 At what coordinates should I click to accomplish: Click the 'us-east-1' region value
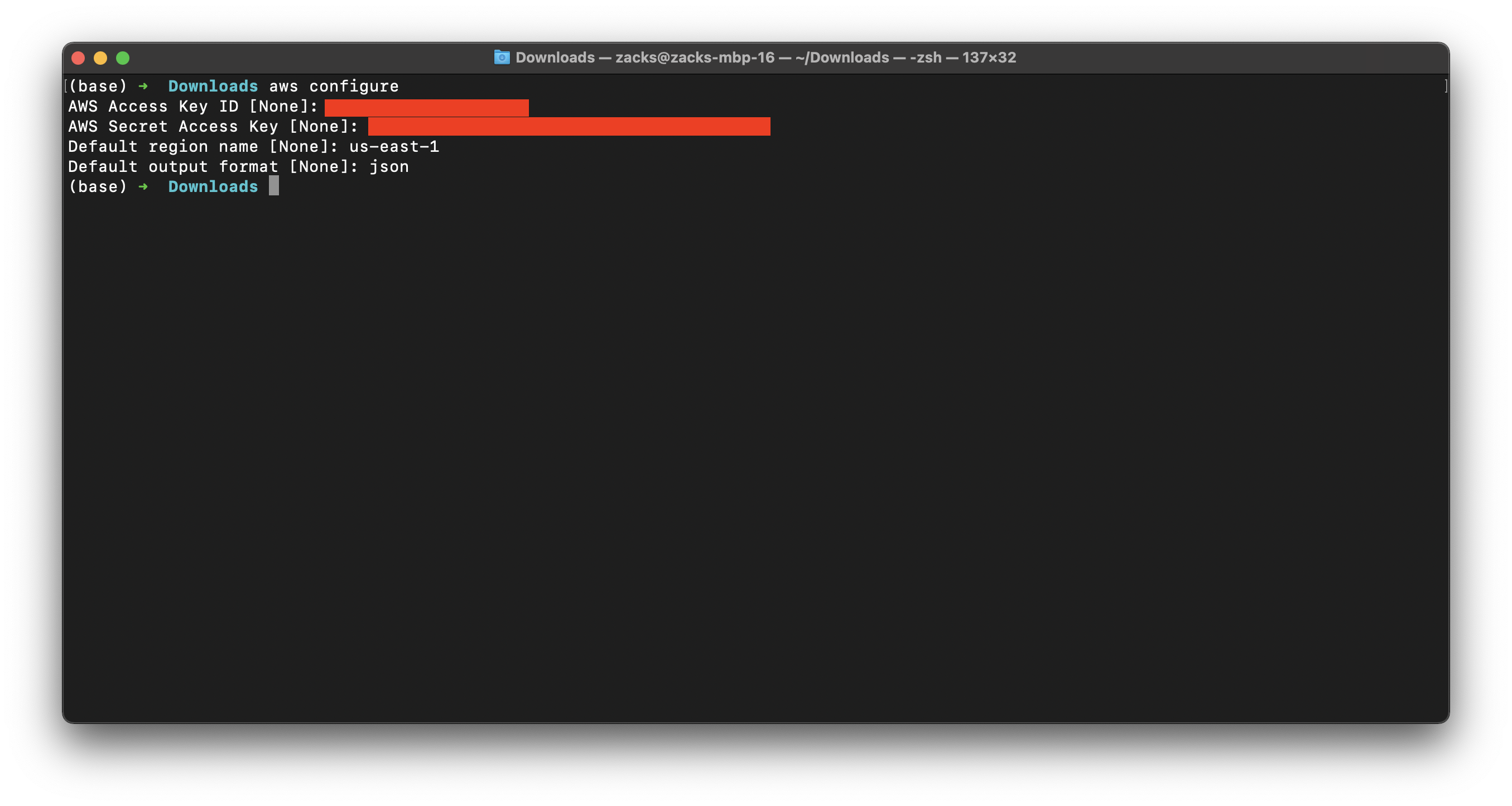(394, 147)
